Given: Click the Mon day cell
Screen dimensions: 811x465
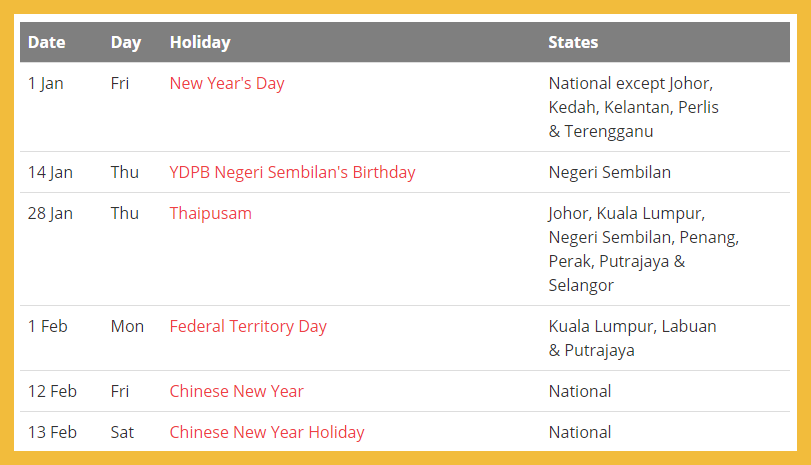Looking at the screenshot, I should coord(127,326).
